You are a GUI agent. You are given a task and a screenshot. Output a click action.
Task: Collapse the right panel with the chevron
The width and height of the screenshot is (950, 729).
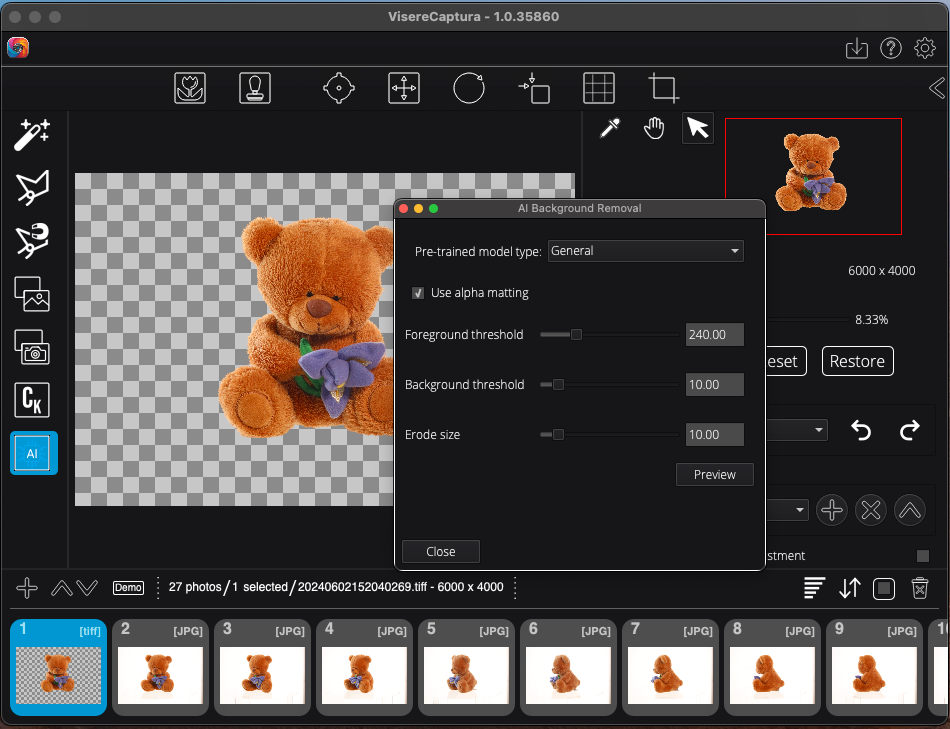coord(936,88)
